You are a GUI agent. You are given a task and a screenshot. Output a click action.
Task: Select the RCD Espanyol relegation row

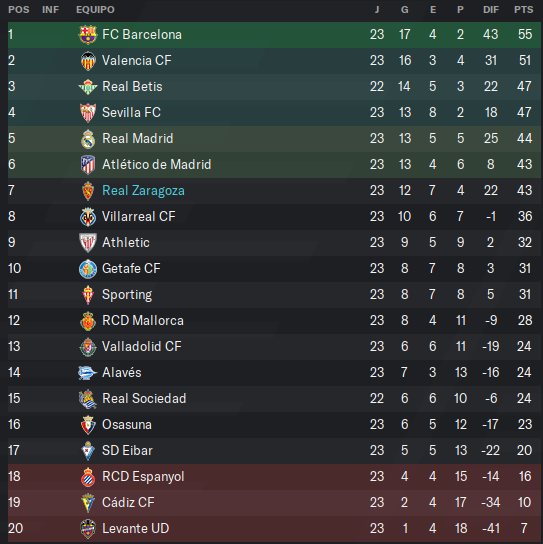coord(274,477)
